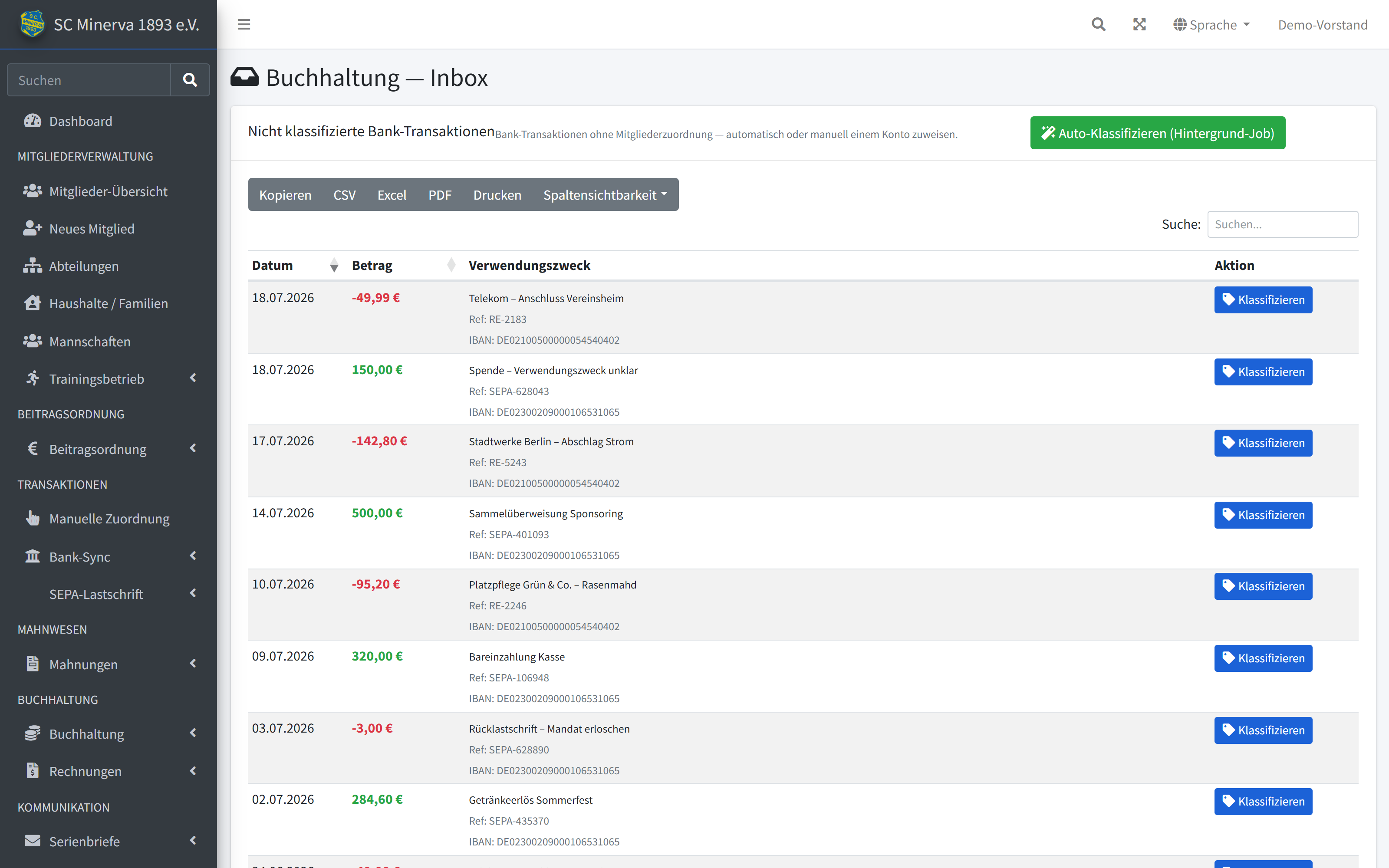Viewport: 1389px width, 868px height.
Task: Export table as CSV
Action: [344, 194]
